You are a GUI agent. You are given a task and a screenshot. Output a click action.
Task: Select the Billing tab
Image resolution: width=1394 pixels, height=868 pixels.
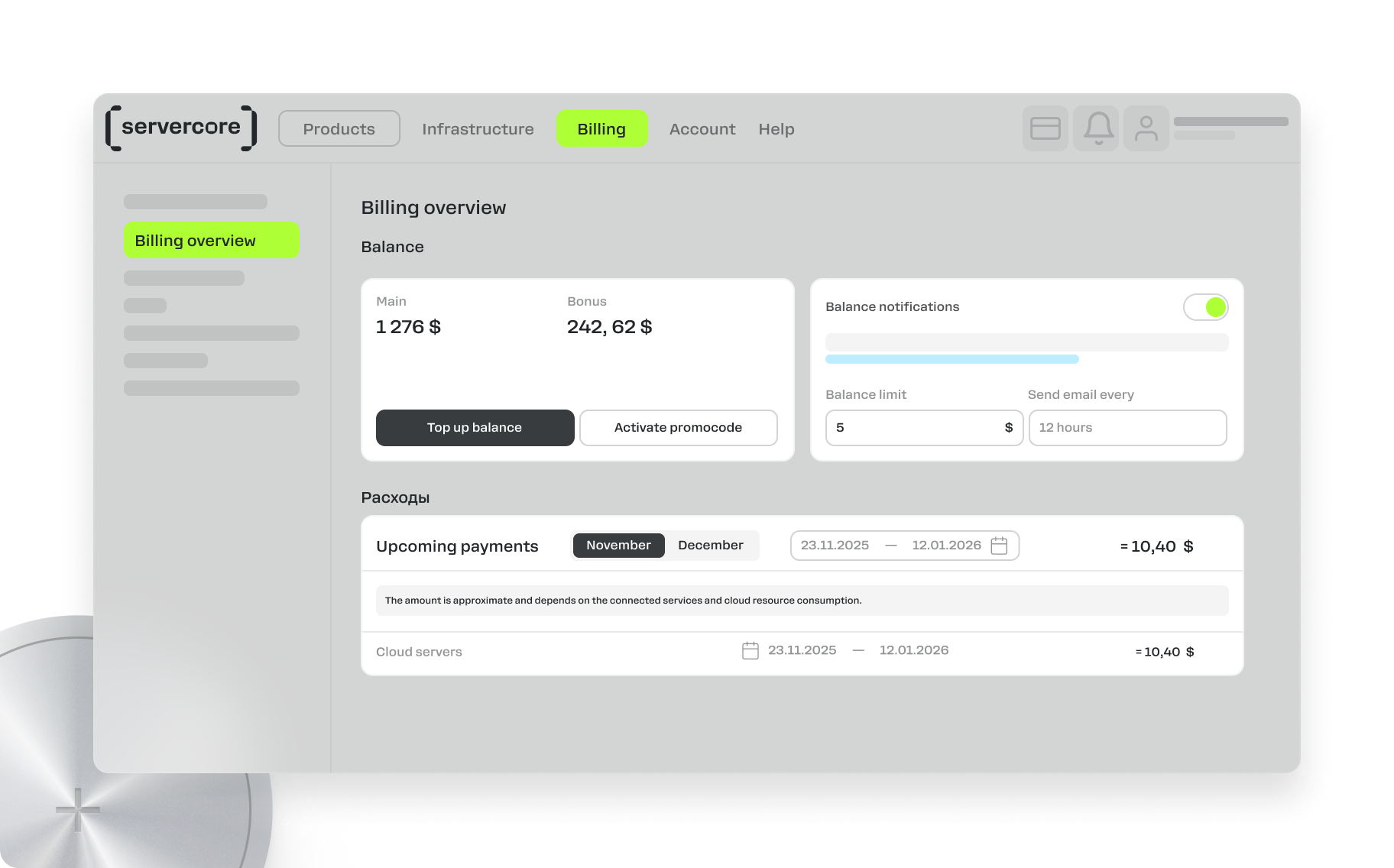601,128
